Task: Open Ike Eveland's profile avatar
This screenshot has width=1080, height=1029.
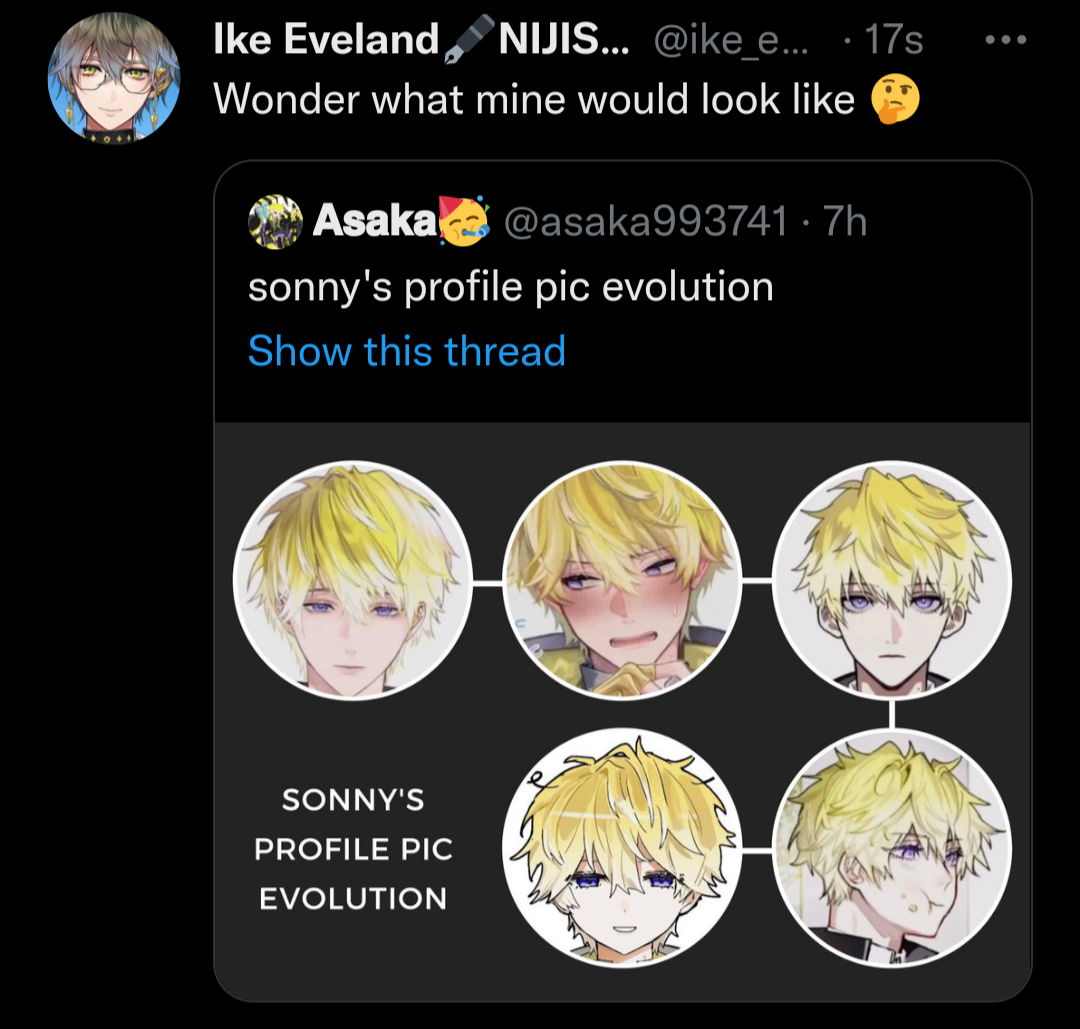Action: coord(114,79)
